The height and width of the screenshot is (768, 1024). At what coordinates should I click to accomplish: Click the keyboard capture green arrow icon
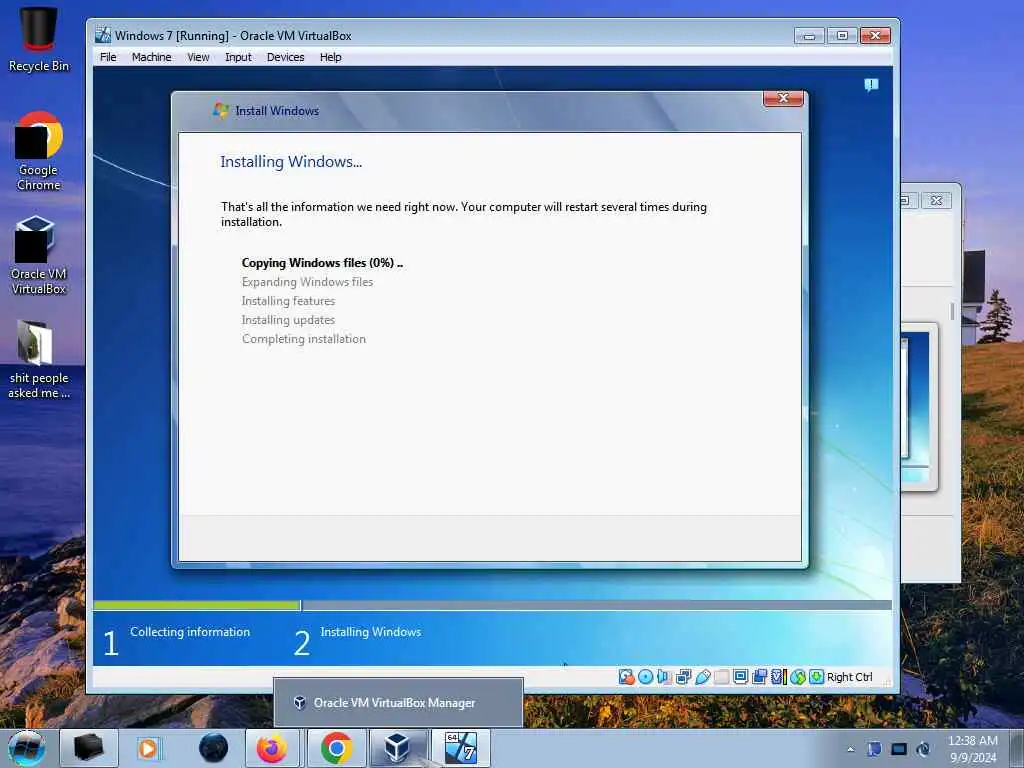coord(816,677)
